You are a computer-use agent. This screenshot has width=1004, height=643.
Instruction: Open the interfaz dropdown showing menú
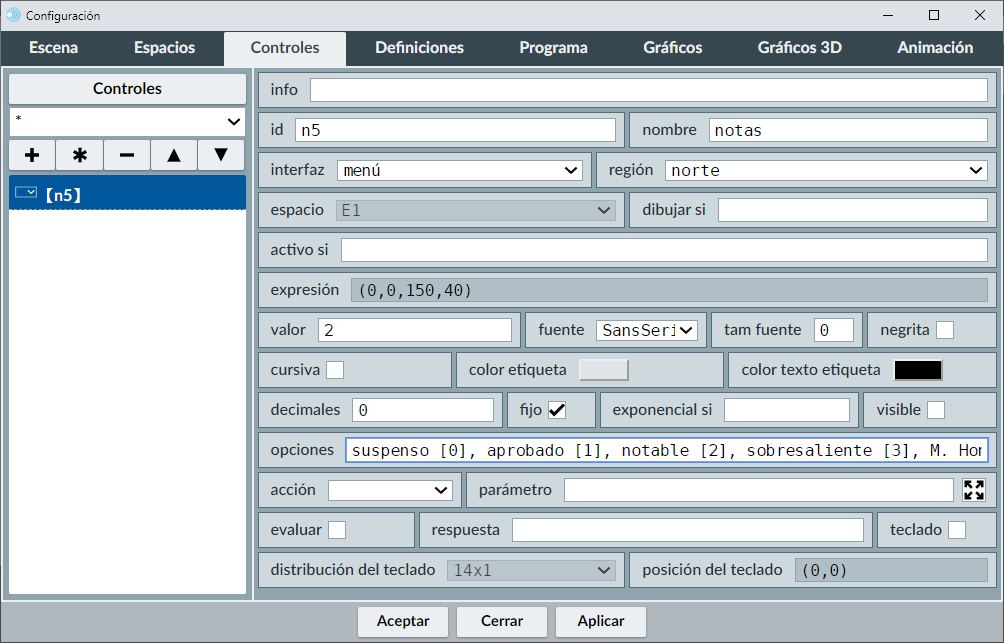click(460, 170)
